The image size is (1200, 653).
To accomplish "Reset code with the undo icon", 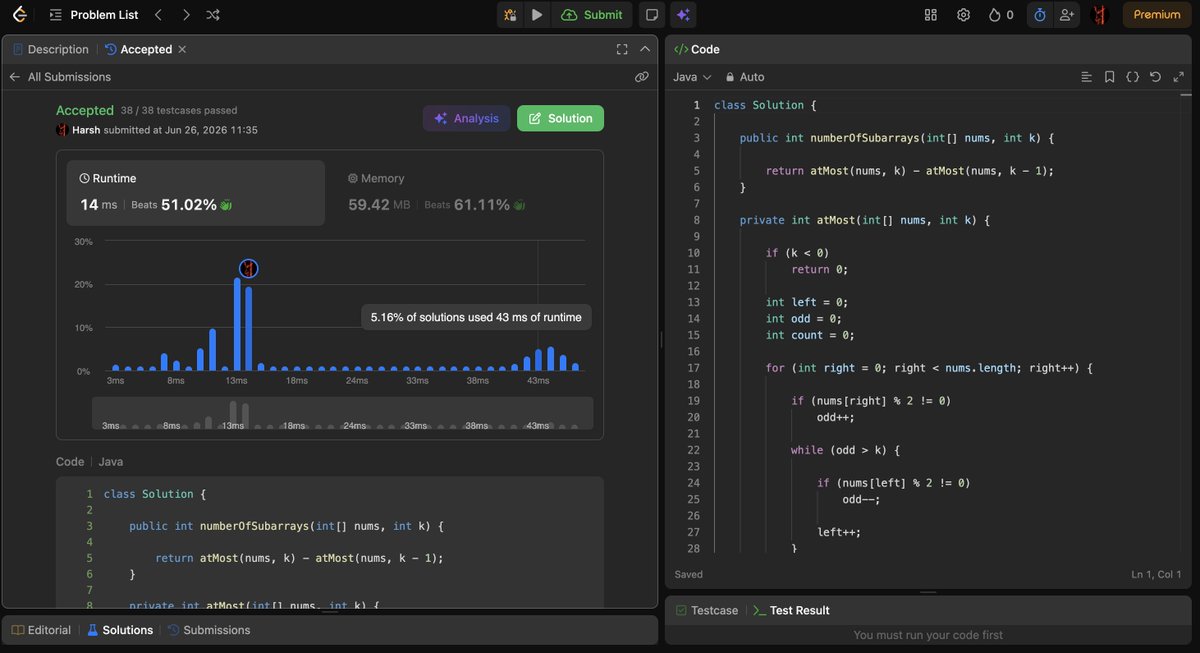I will (x=1156, y=77).
